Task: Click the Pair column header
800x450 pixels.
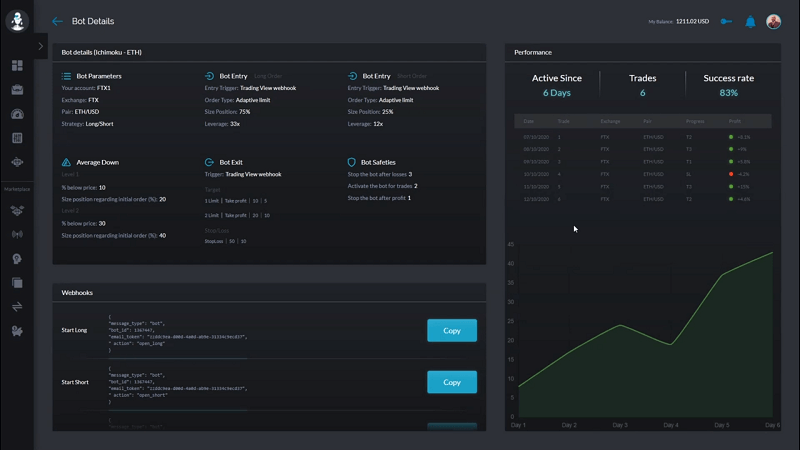Action: (647, 121)
